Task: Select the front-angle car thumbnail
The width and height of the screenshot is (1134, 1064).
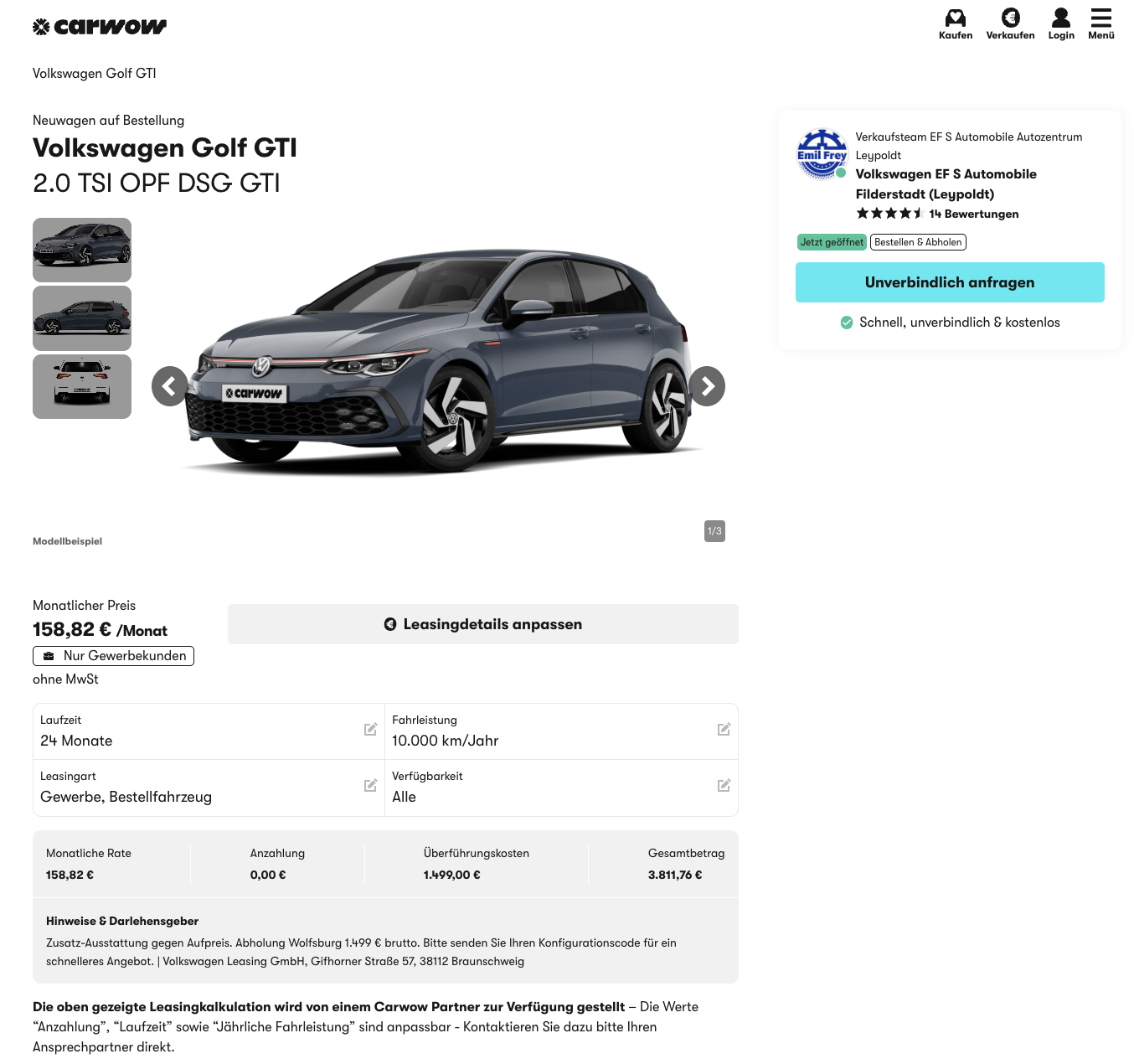Action: 82,250
